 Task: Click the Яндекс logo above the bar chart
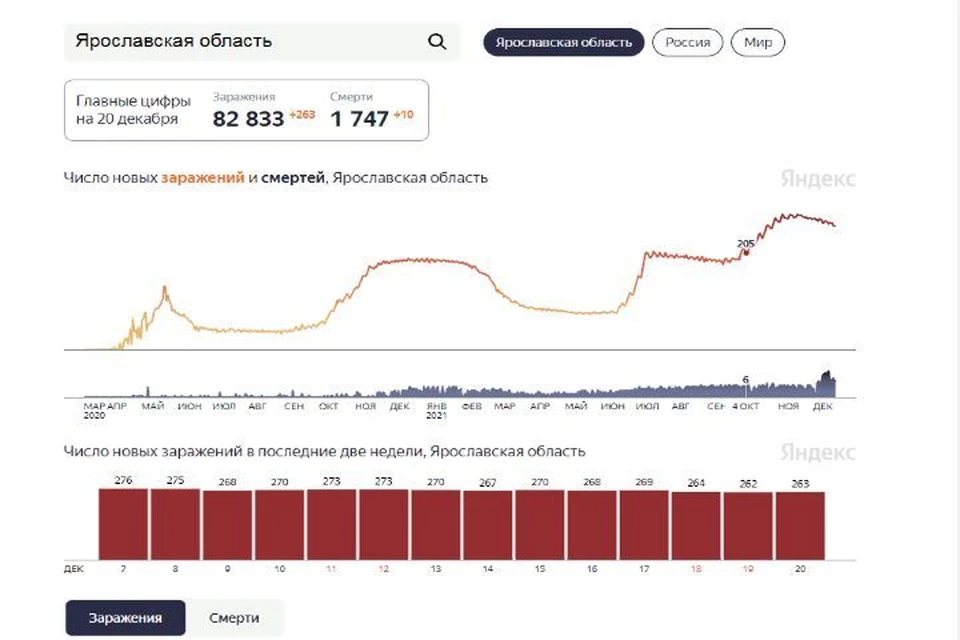point(818,453)
